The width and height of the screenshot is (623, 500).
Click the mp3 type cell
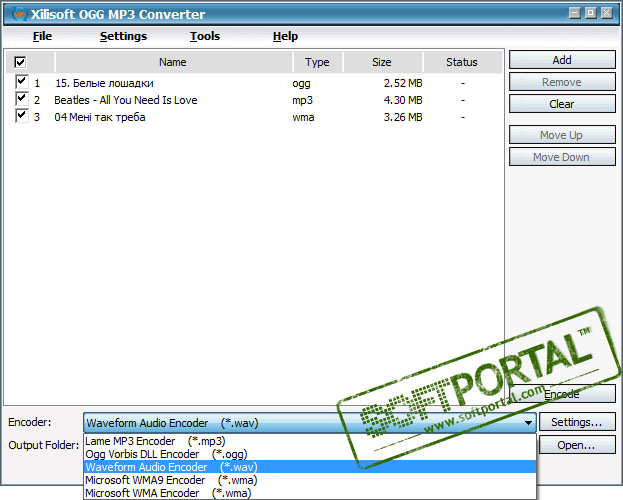tap(302, 101)
